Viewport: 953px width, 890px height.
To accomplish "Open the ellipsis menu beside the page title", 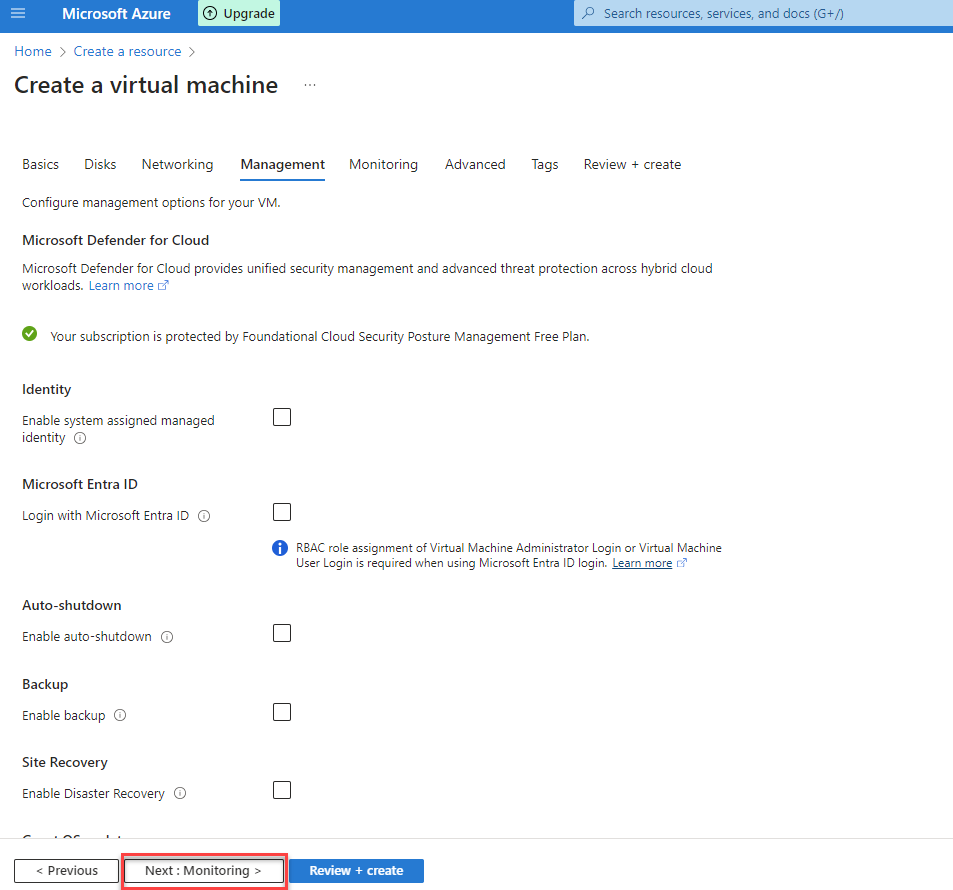I will click(x=310, y=84).
